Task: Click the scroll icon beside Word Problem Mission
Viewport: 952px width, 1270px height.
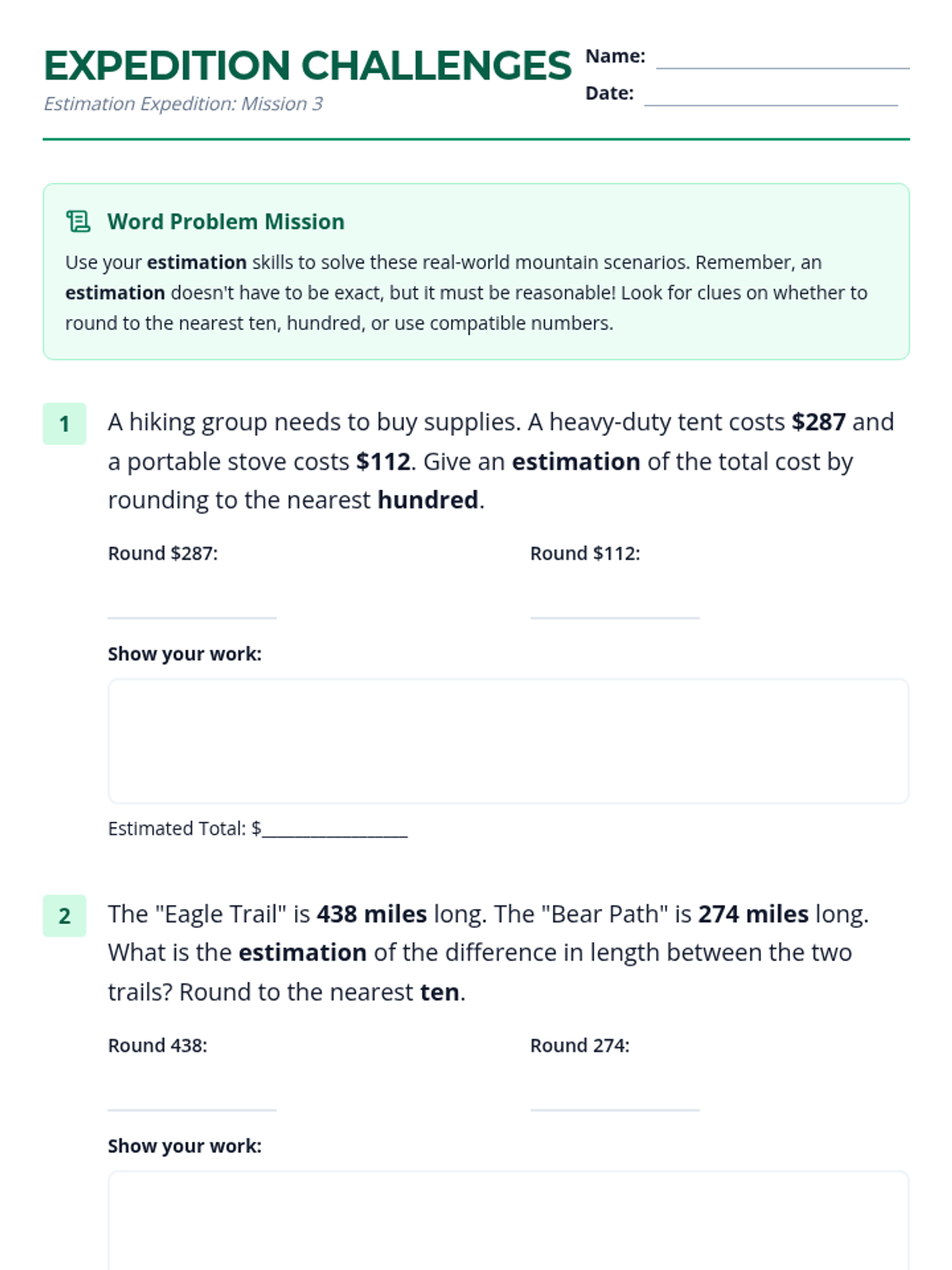Action: coord(78,221)
